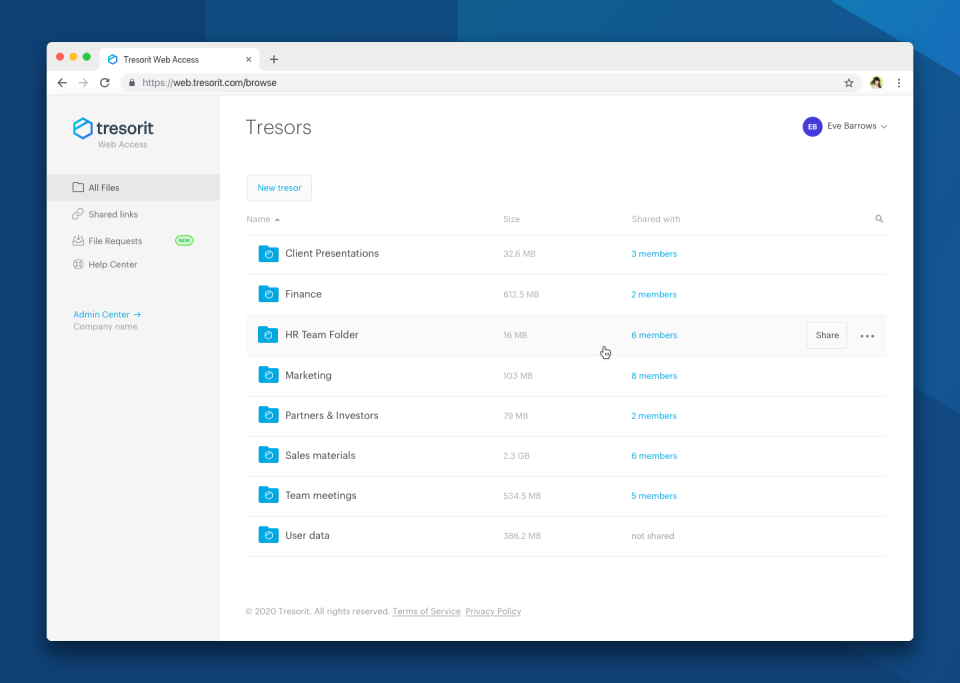960x683 pixels.
Task: Open the Chrome browser menu
Action: (898, 83)
